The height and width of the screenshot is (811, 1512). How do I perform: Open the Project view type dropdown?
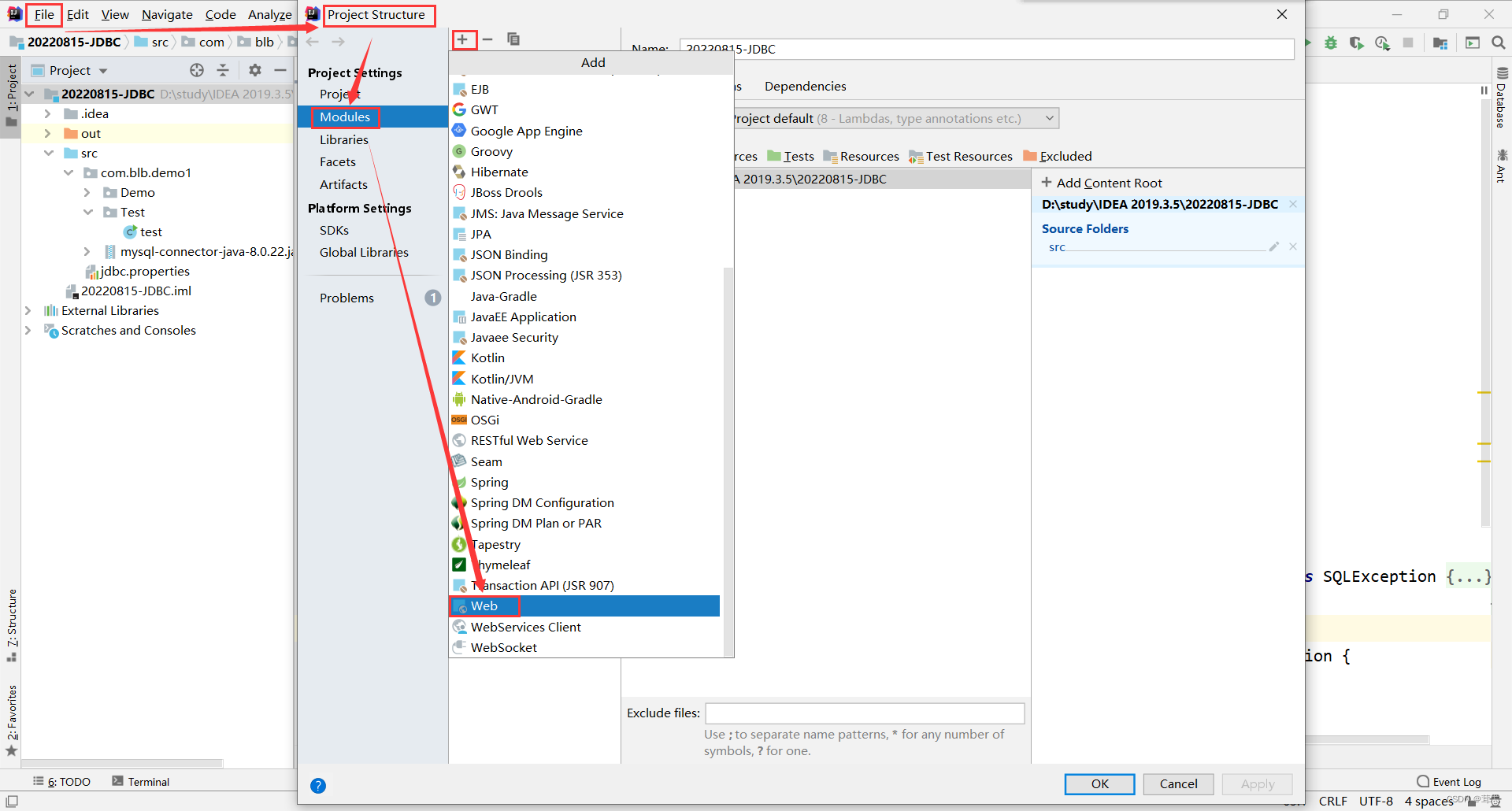69,70
